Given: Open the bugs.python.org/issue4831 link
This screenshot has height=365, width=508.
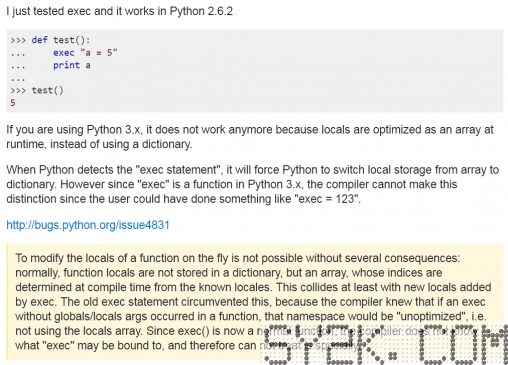Looking at the screenshot, I should [88, 225].
